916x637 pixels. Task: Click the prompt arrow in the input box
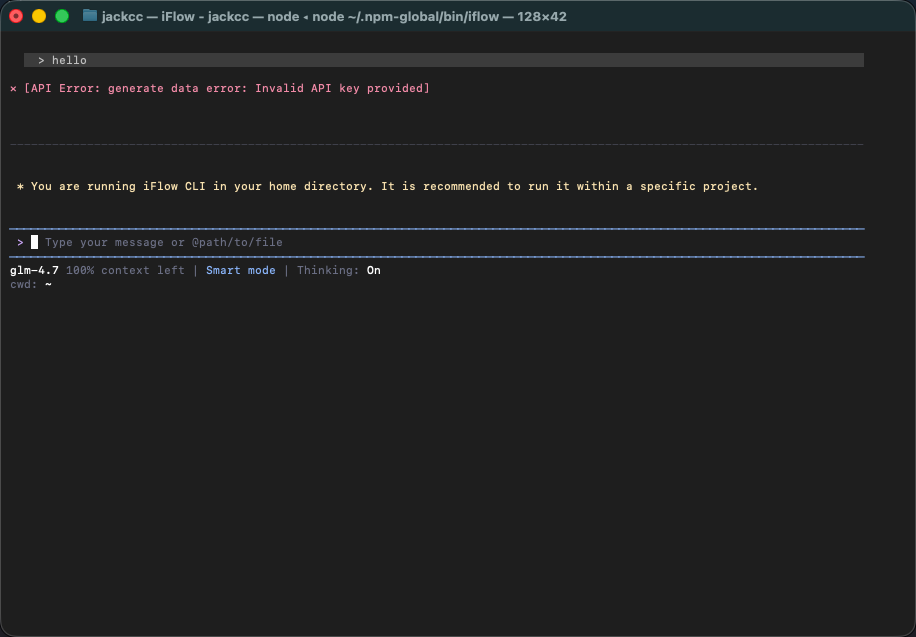point(20,242)
